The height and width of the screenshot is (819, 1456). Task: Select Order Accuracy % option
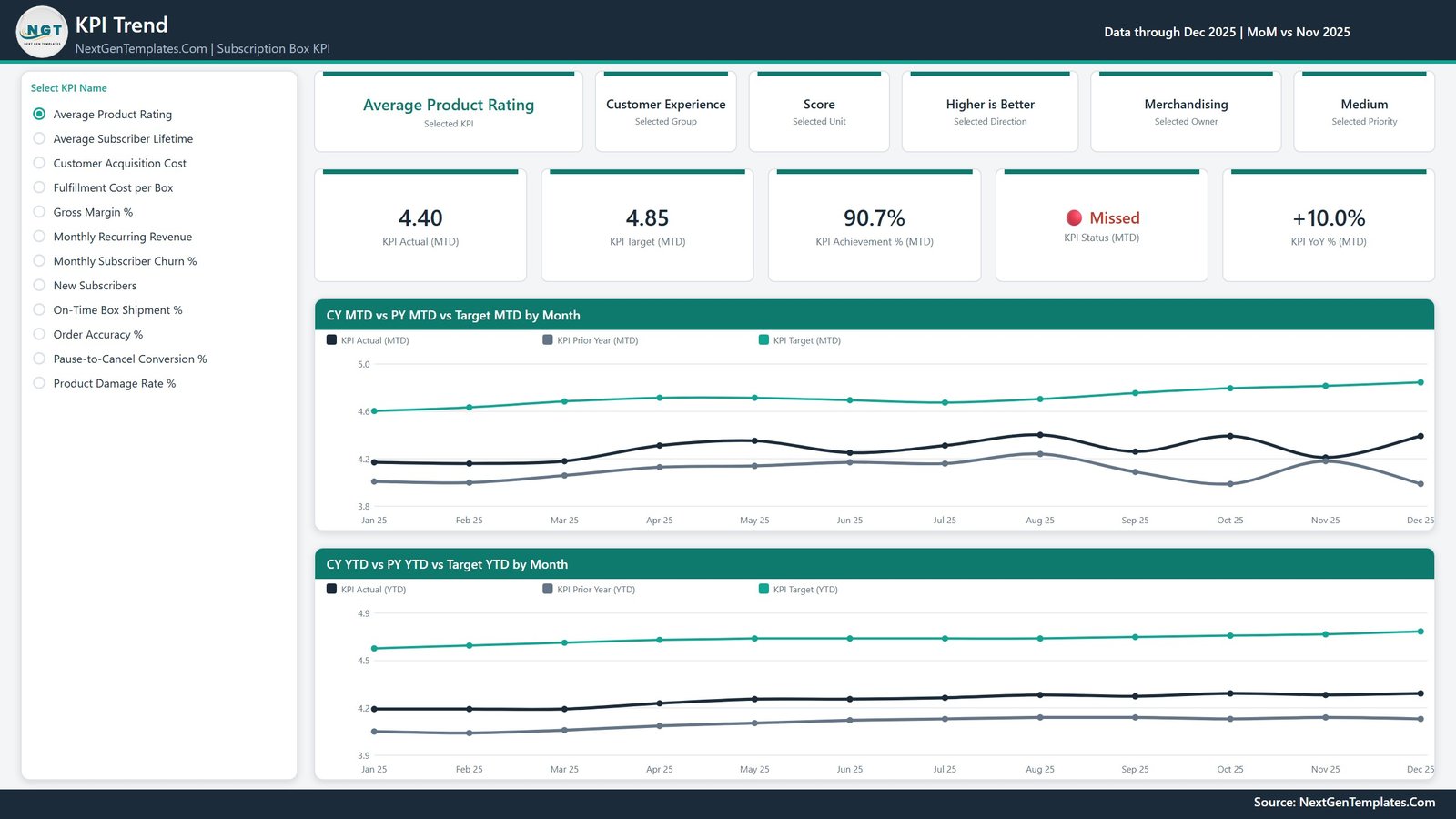point(39,335)
